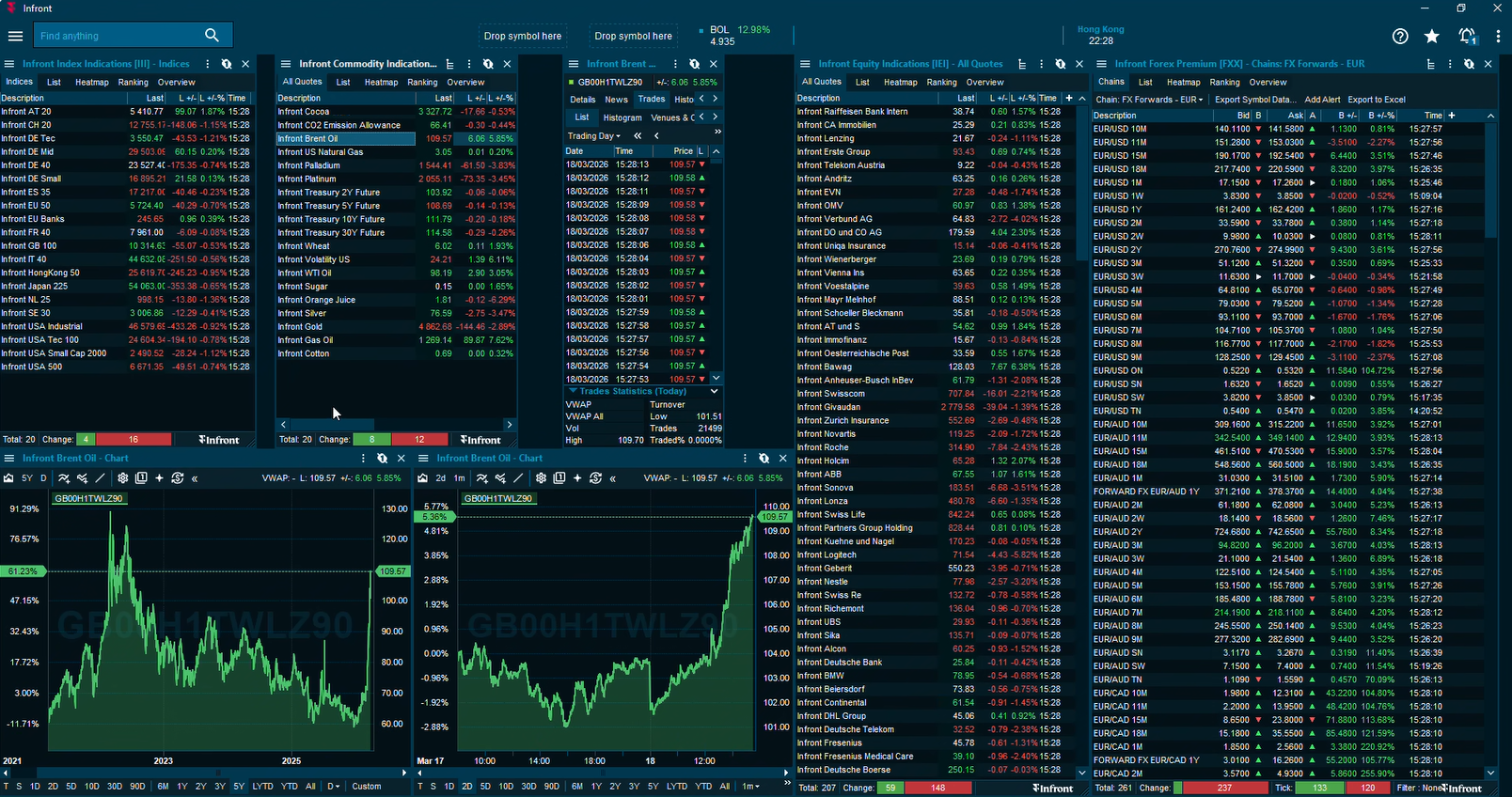Collapse left Brent chart toolbar with double chevron
This screenshot has height=797, width=1512.
pyautogui.click(x=195, y=478)
